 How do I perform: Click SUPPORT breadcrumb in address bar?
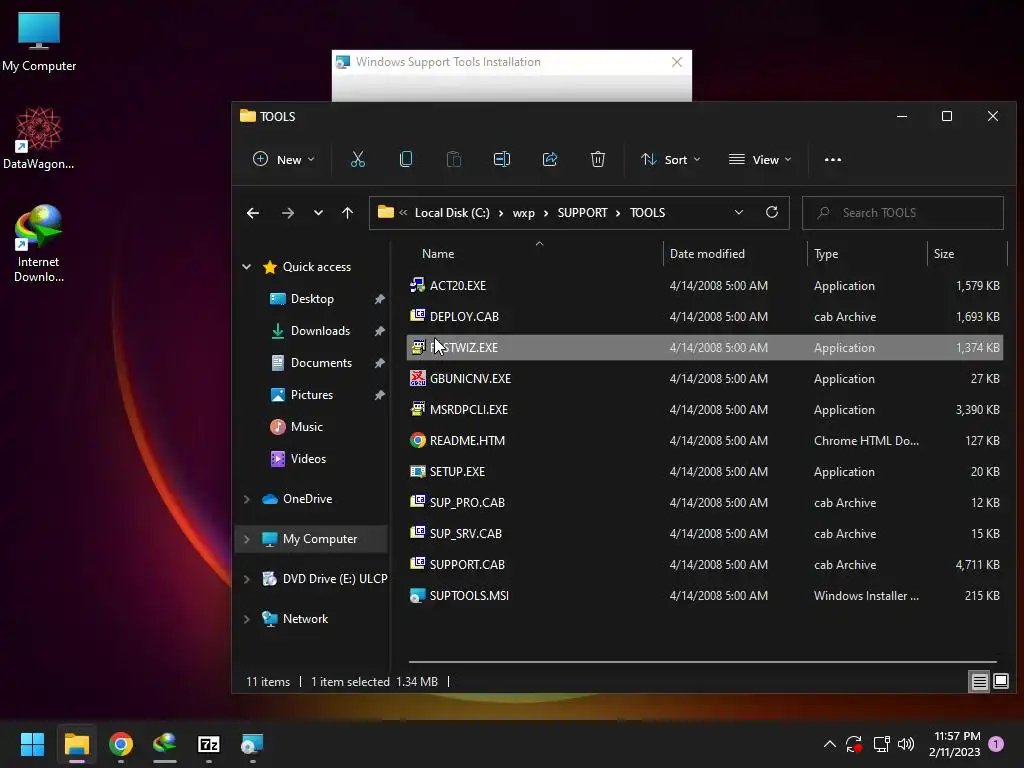coord(582,213)
